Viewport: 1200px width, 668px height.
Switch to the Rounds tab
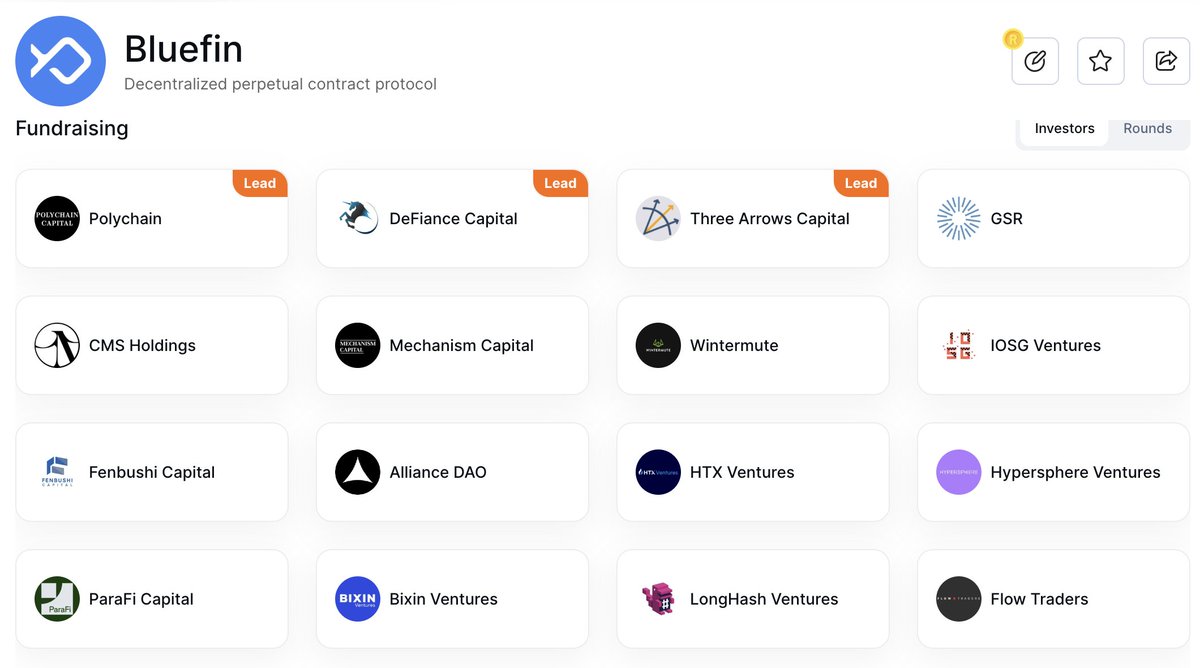(x=1147, y=128)
